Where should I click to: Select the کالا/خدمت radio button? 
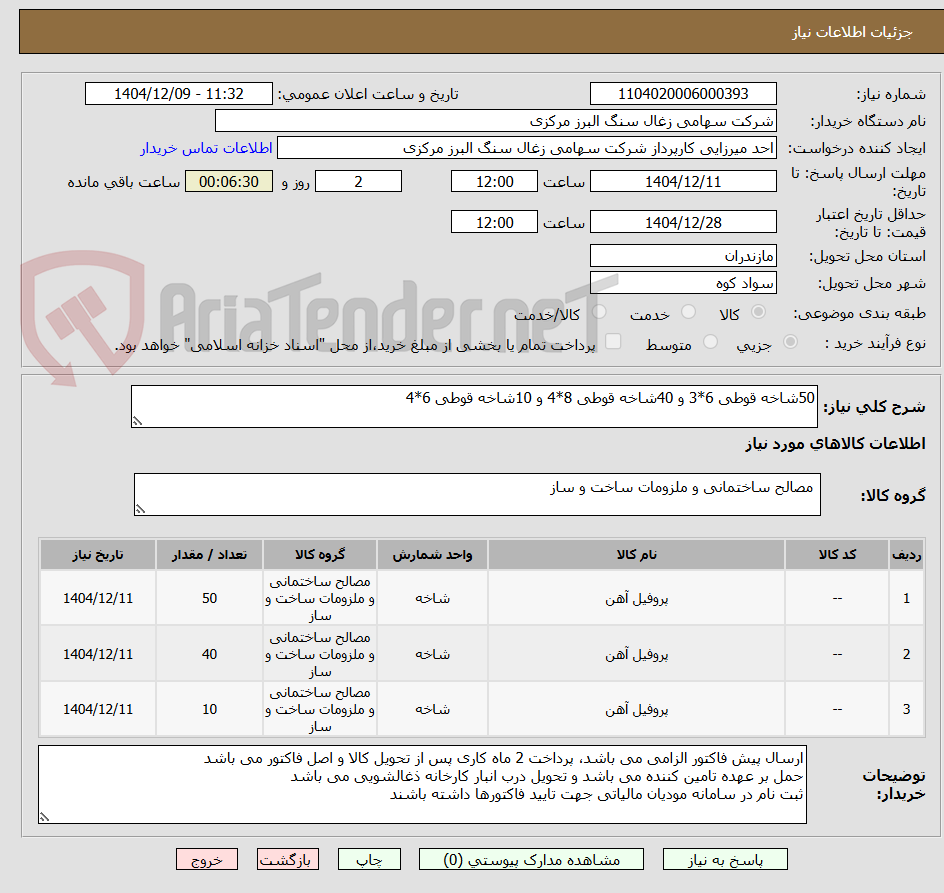pyautogui.click(x=599, y=312)
